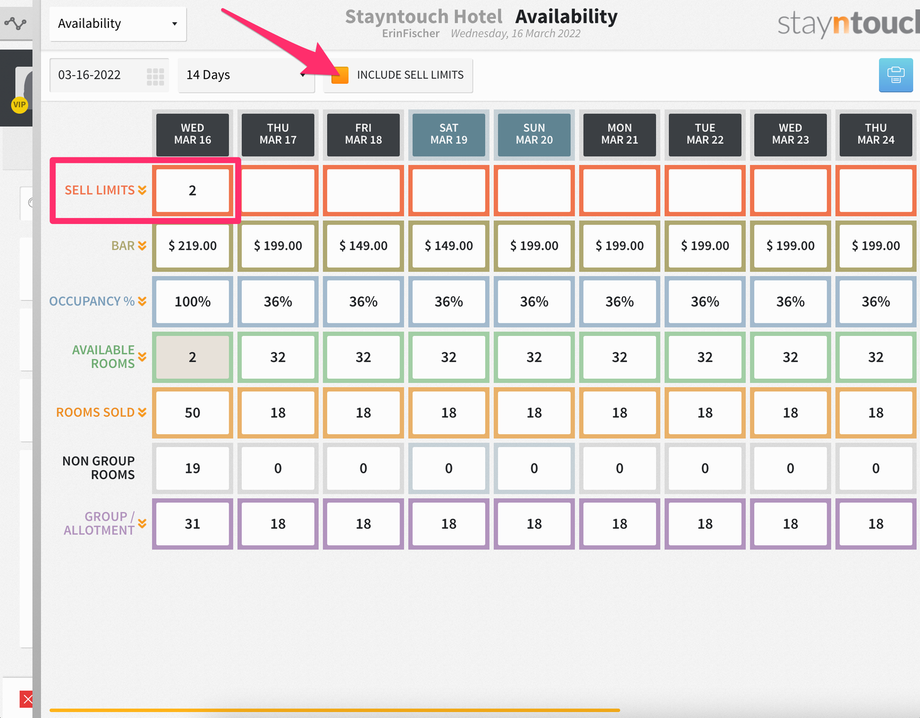
Task: Click the yellow VIP badge
Action: tap(19, 104)
